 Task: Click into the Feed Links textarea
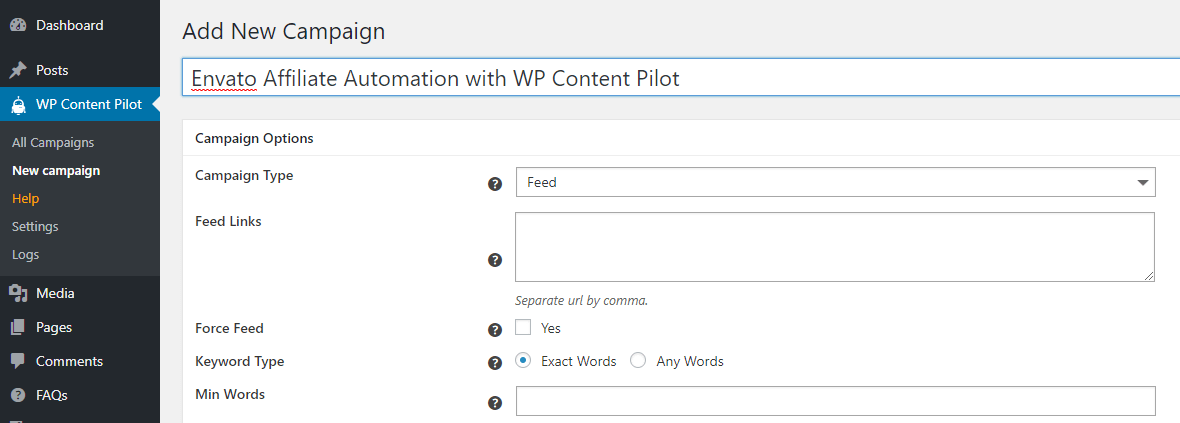(x=835, y=247)
